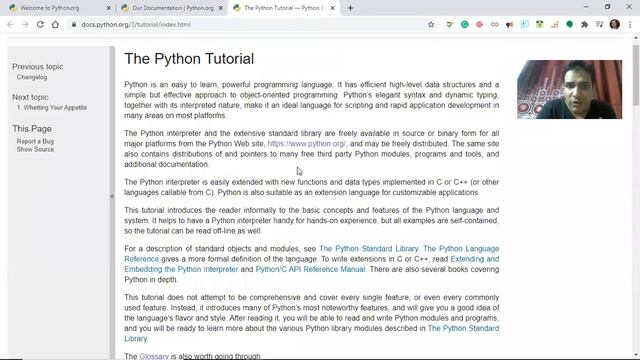Open the light-blue square extension icon
The width and height of the screenshot is (640, 360).
(524, 24)
